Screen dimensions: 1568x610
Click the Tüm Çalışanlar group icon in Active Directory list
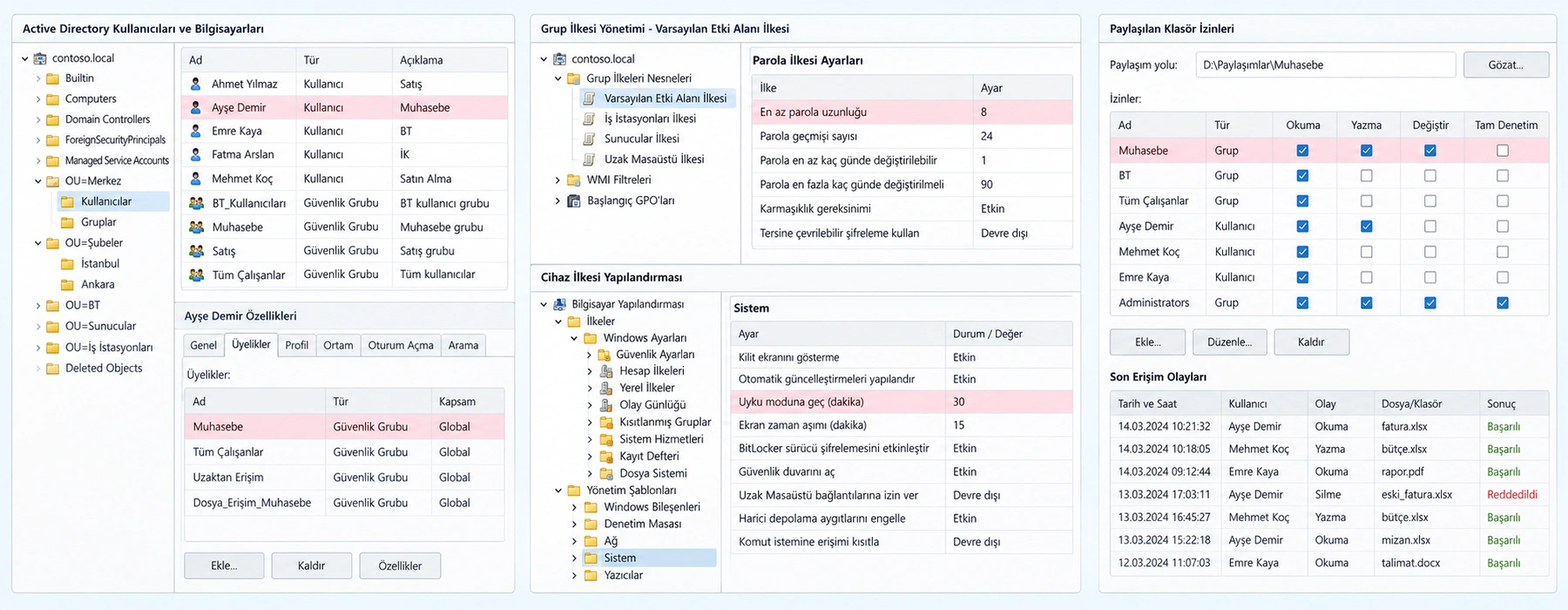point(197,274)
